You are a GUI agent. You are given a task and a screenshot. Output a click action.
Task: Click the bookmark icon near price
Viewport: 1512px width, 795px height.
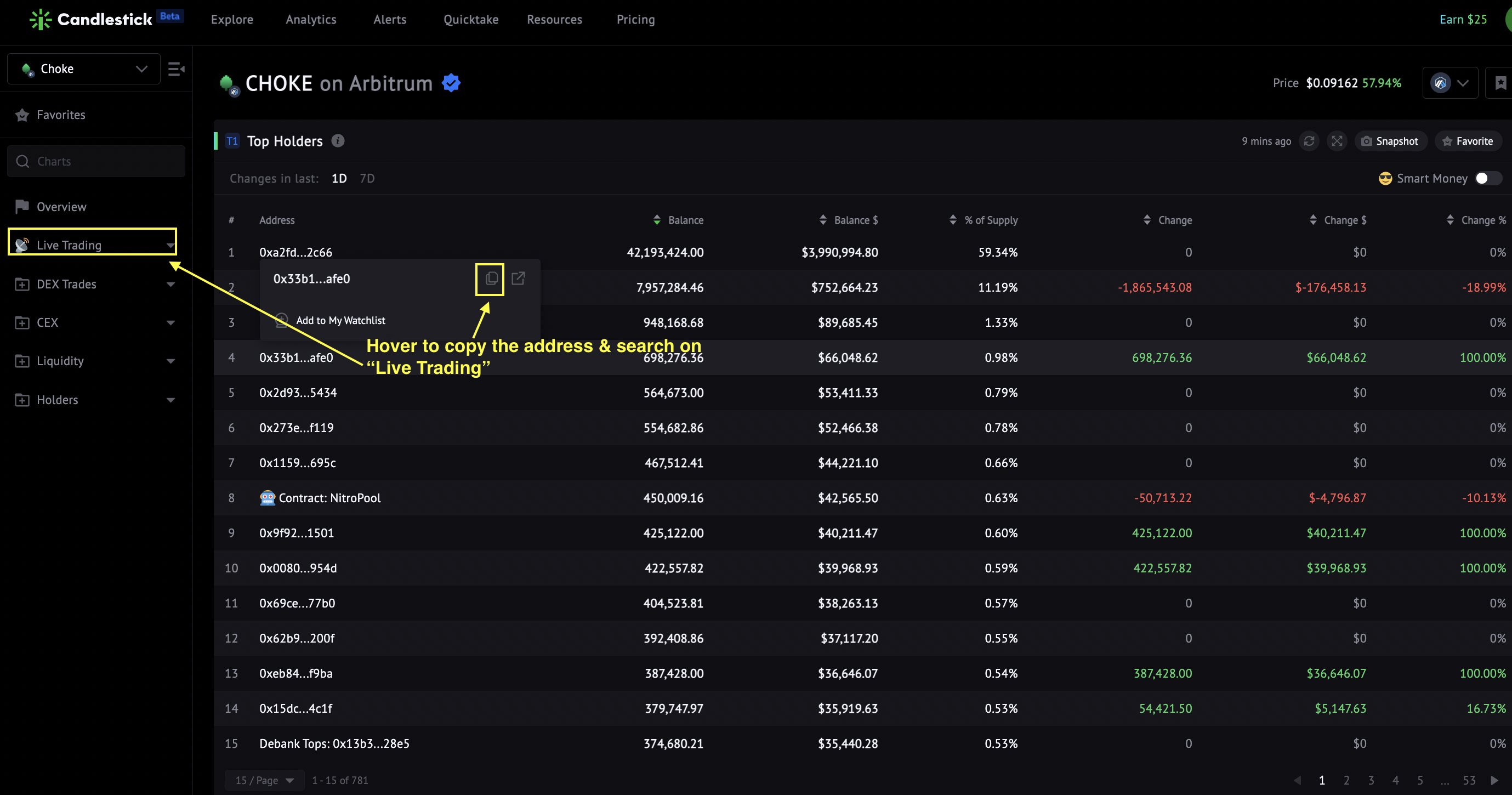(x=1500, y=83)
